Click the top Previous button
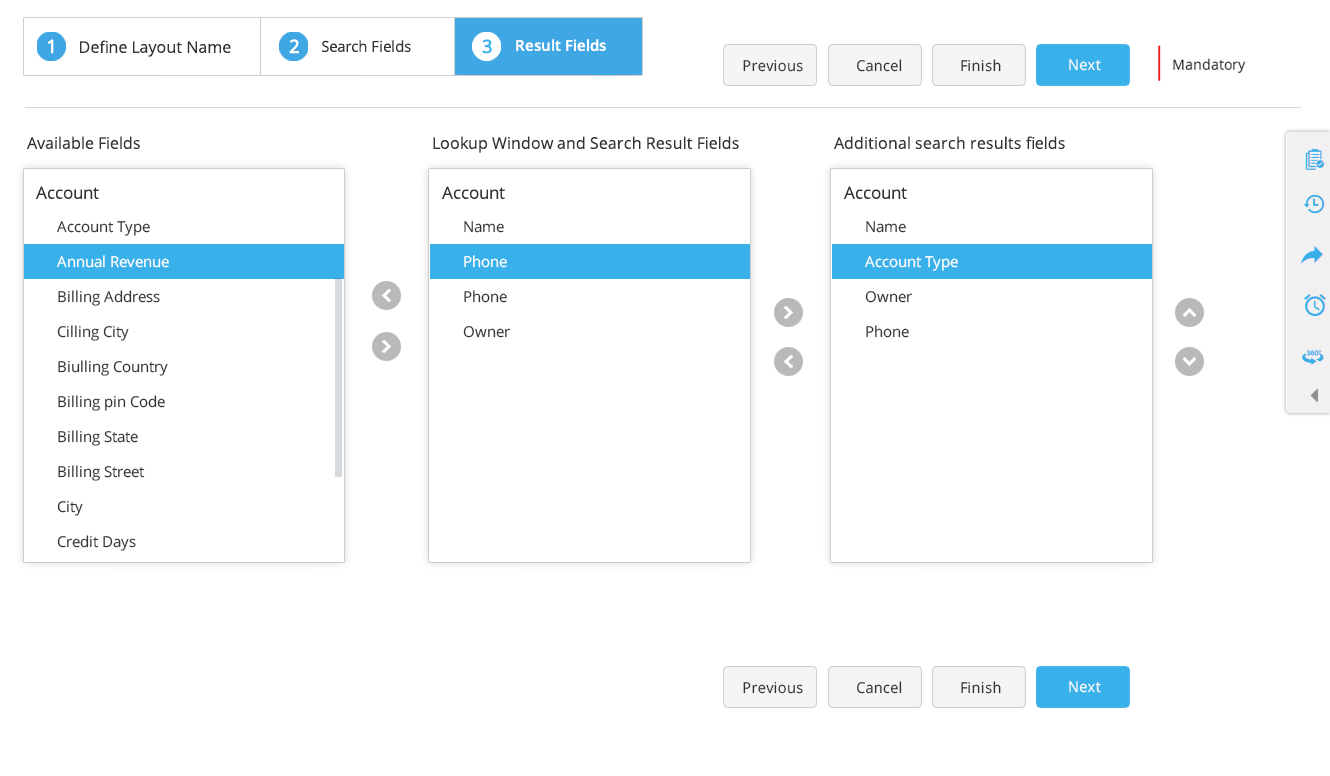The width and height of the screenshot is (1330, 776). pyautogui.click(x=770, y=65)
